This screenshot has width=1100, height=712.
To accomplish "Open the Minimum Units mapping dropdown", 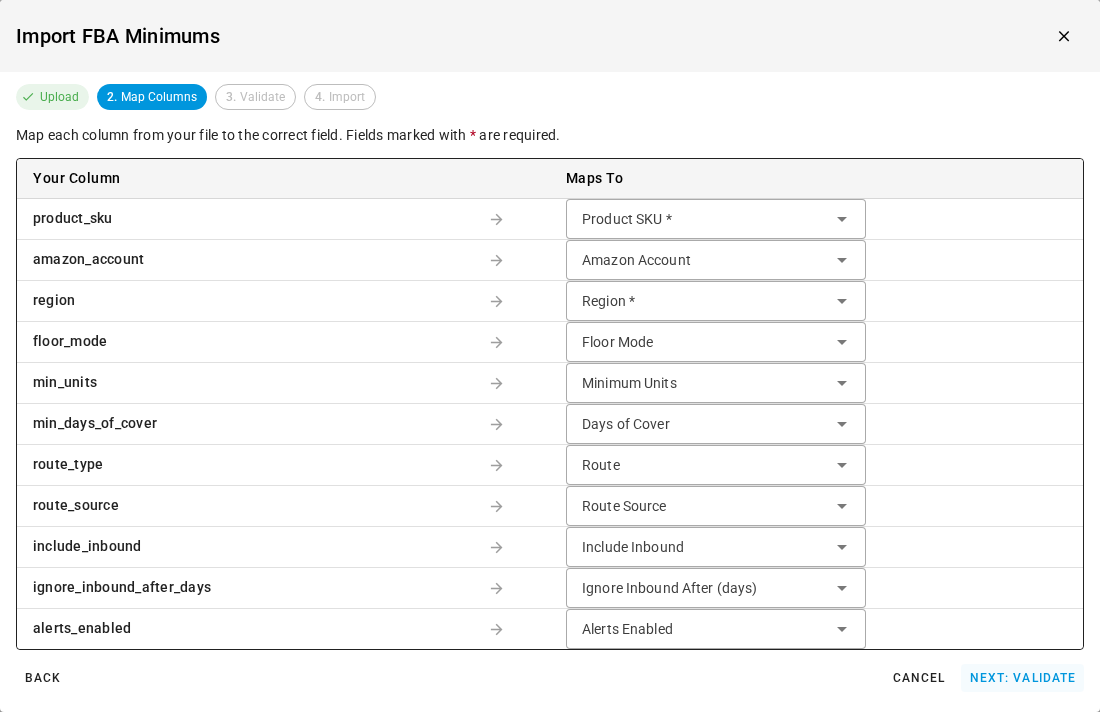I will click(x=716, y=383).
